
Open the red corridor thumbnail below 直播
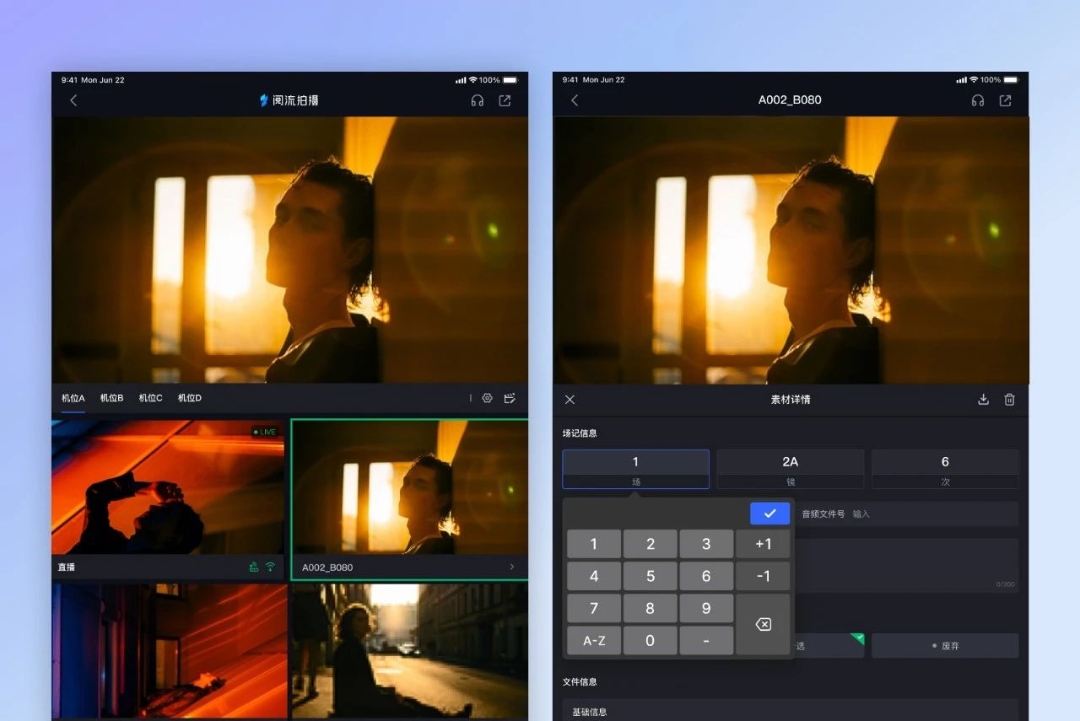point(169,651)
